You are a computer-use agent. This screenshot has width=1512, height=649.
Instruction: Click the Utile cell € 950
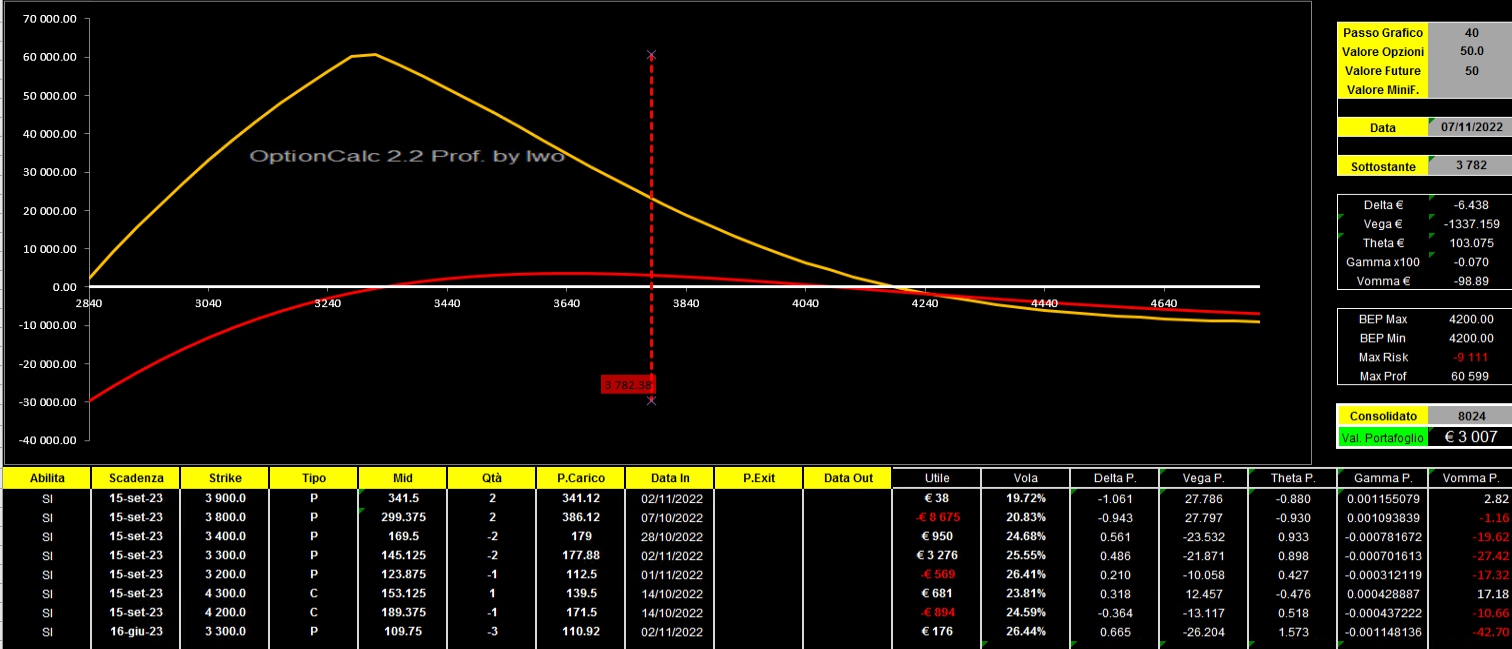(x=936, y=536)
